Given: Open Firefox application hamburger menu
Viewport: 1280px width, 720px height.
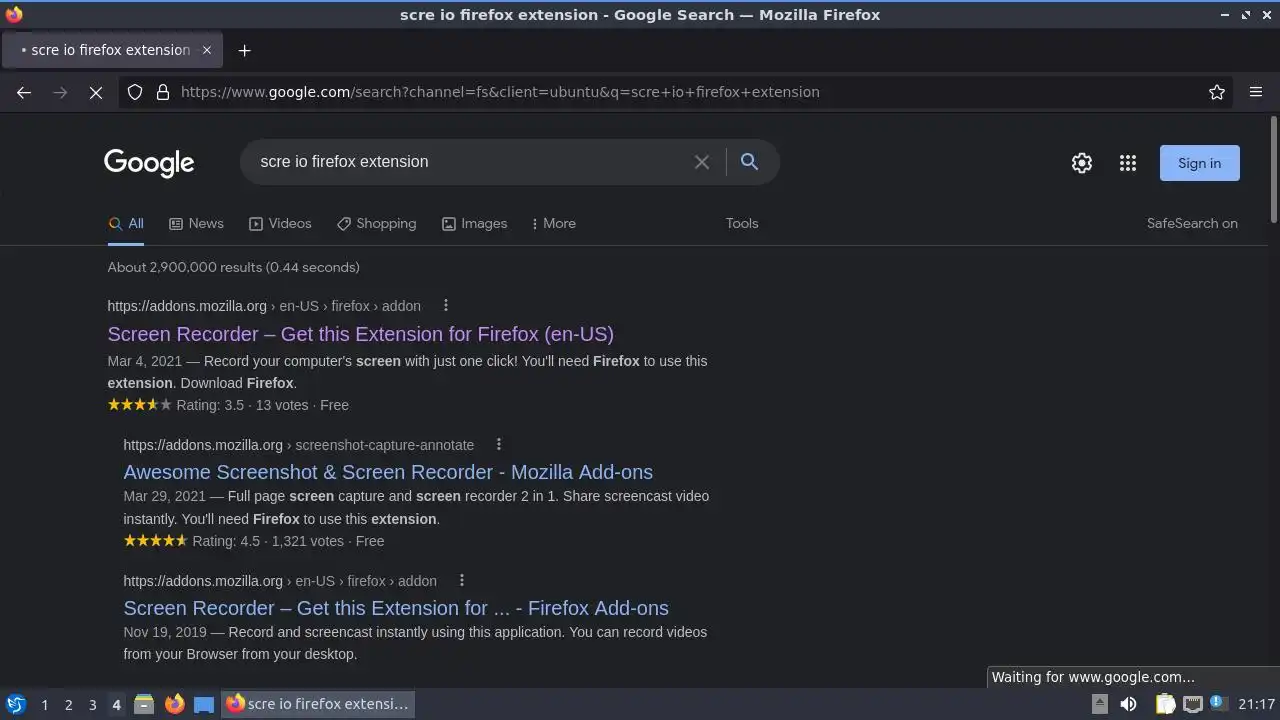Looking at the screenshot, I should point(1256,92).
